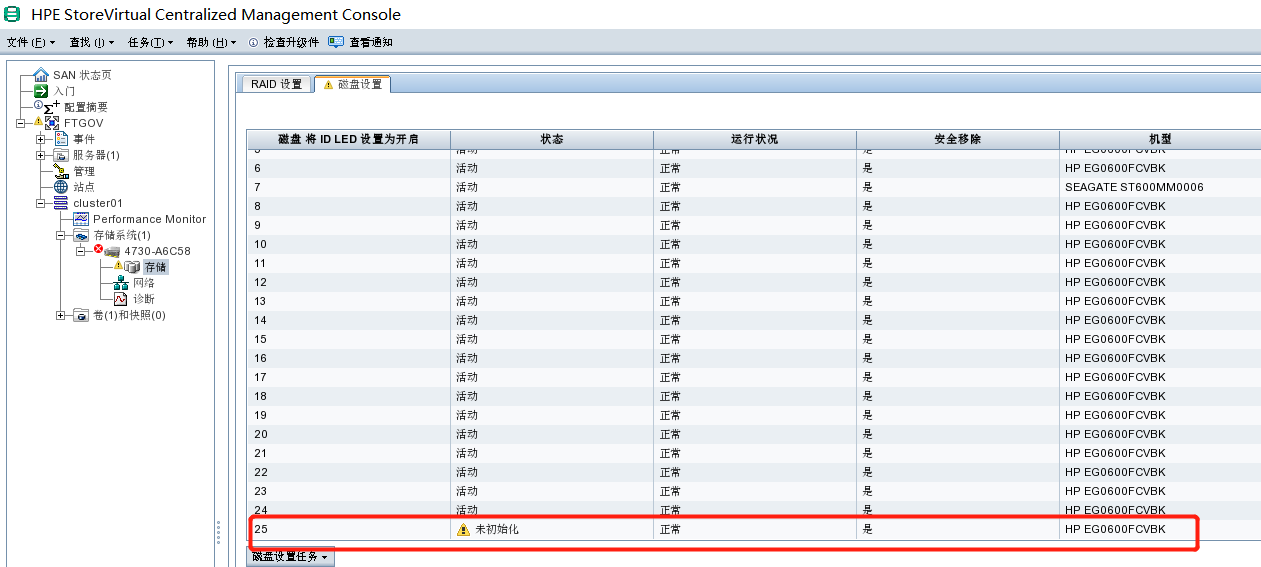Select disk number 25 cell
This screenshot has height=567, width=1261.
349,530
